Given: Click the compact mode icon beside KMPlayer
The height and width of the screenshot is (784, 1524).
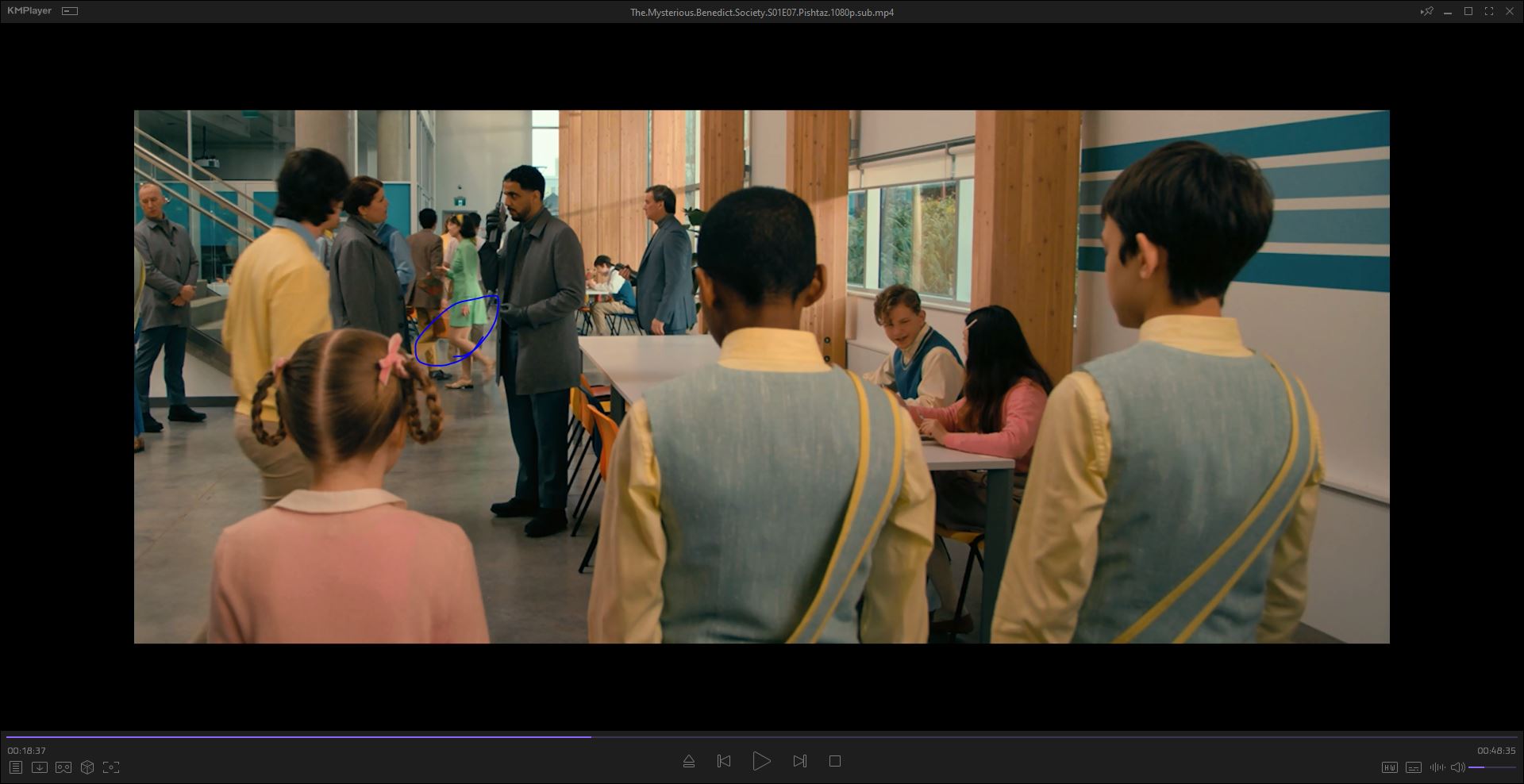Looking at the screenshot, I should (70, 11).
